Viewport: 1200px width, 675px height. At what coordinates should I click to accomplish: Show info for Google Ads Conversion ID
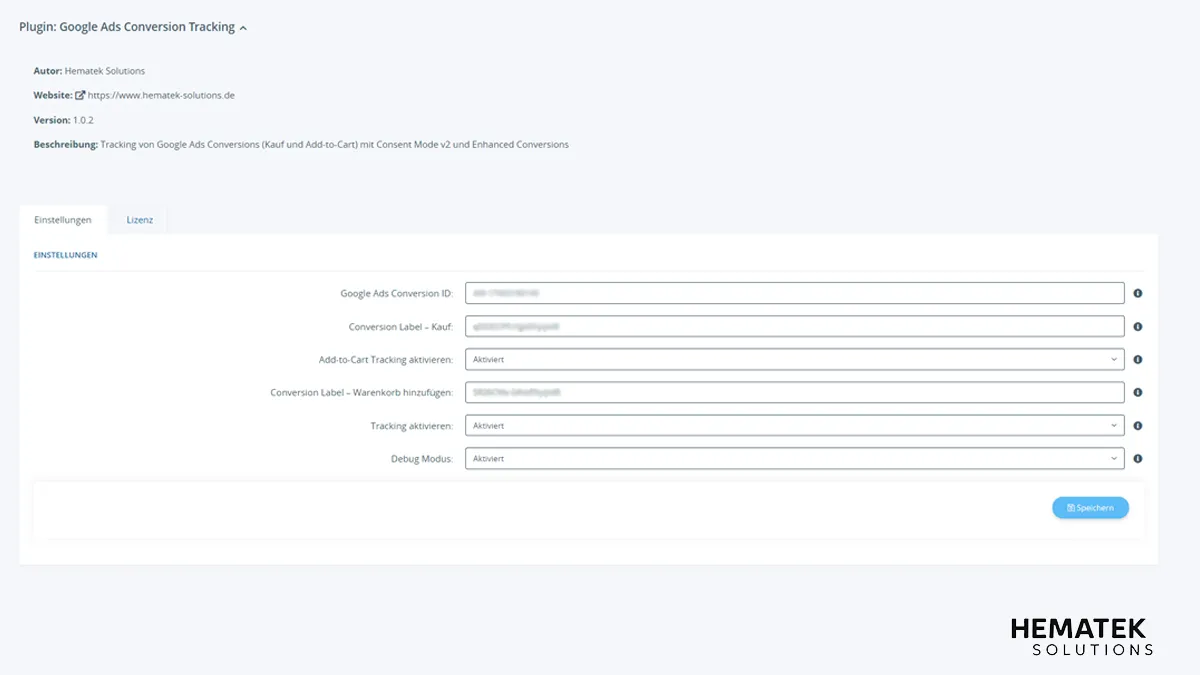(x=1138, y=294)
